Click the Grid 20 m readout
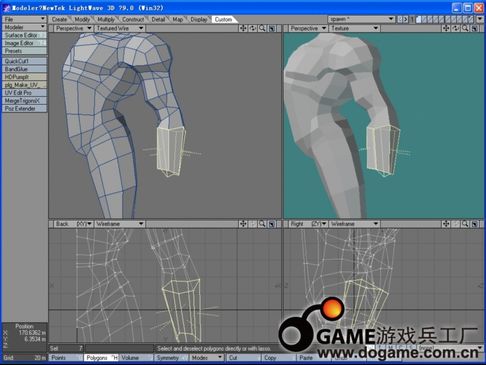The image size is (486, 365). (x=24, y=358)
